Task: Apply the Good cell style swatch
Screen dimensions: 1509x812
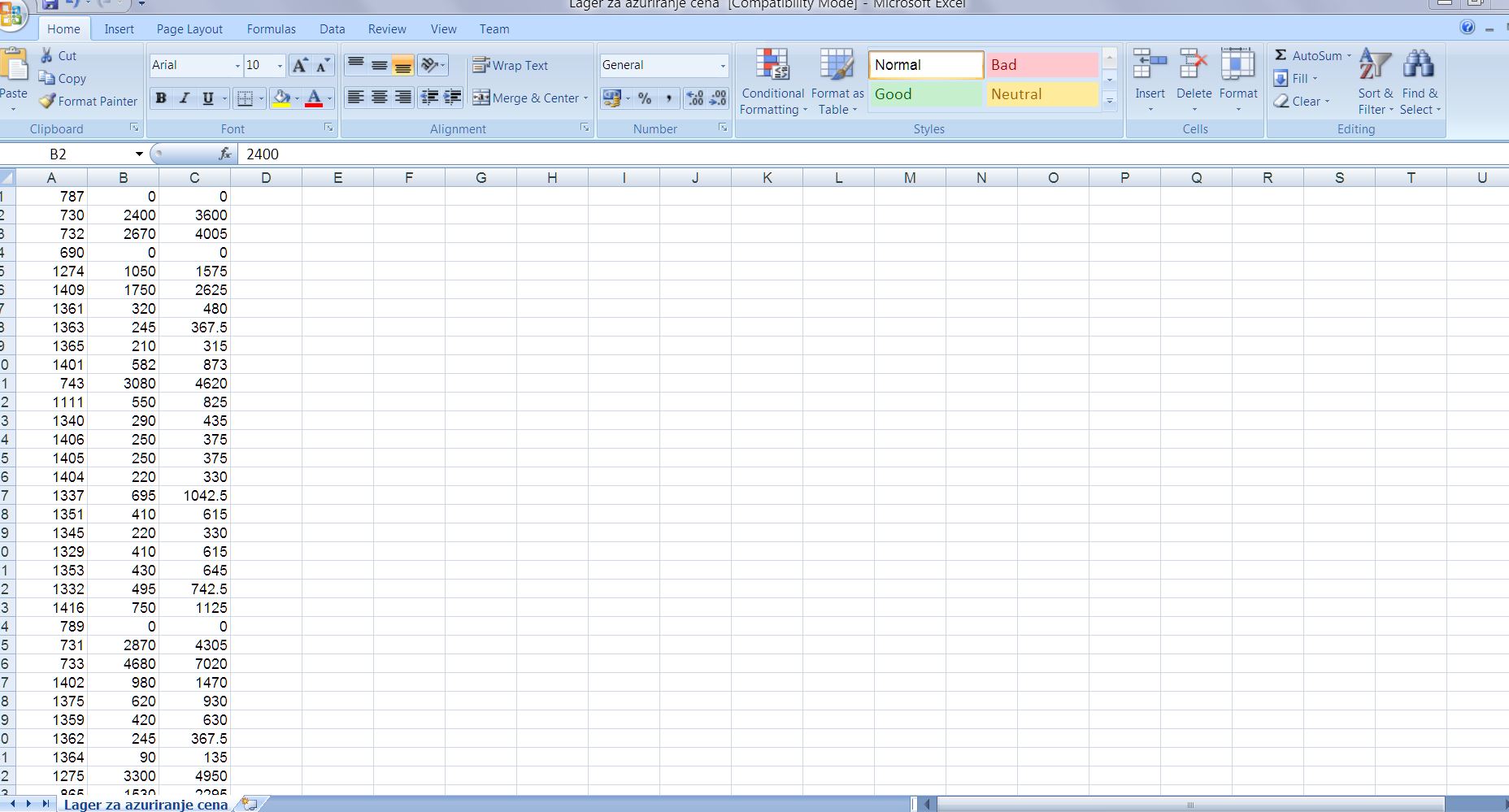Action: tap(924, 94)
